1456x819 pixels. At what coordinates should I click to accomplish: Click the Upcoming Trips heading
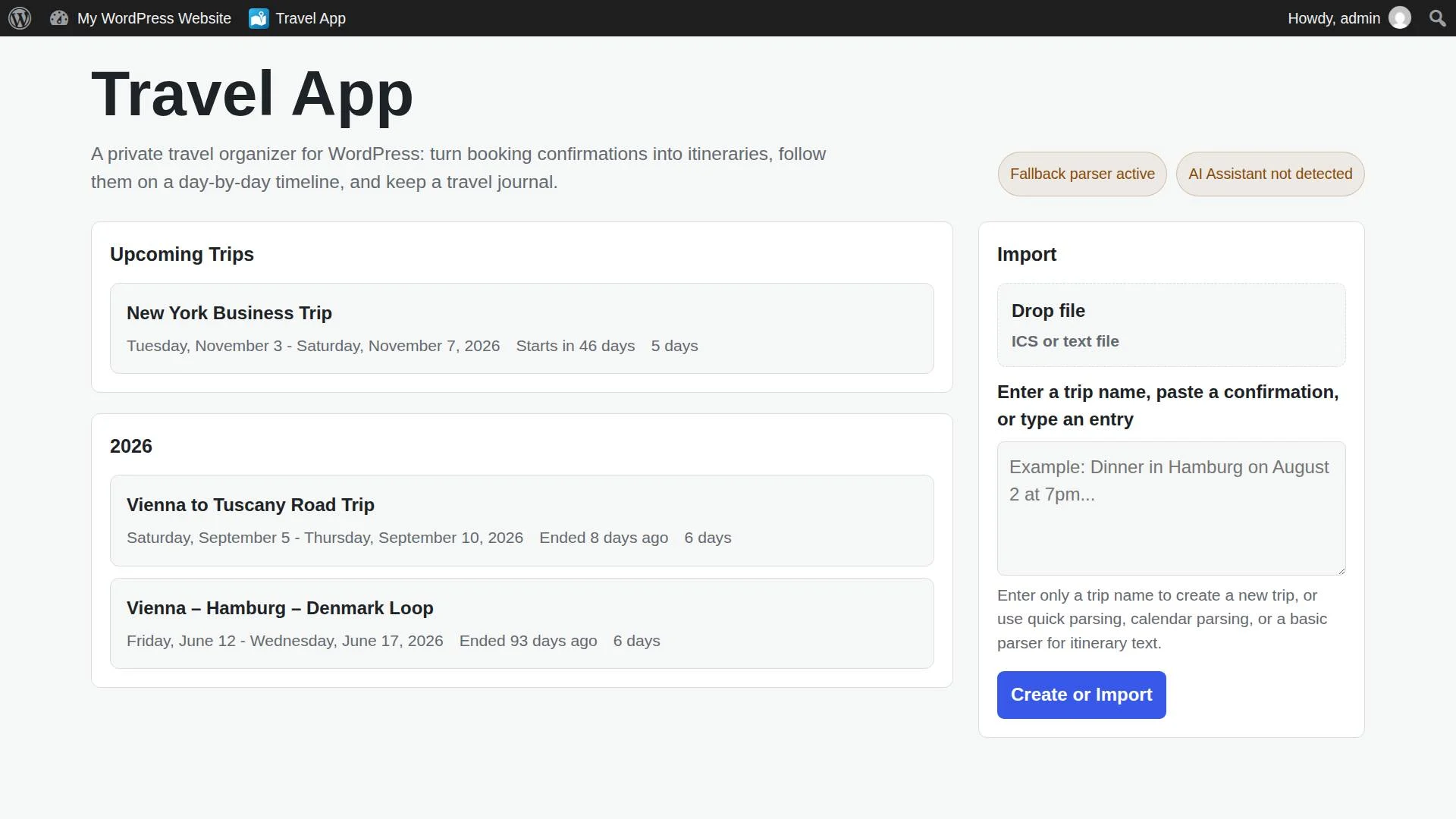coord(182,254)
